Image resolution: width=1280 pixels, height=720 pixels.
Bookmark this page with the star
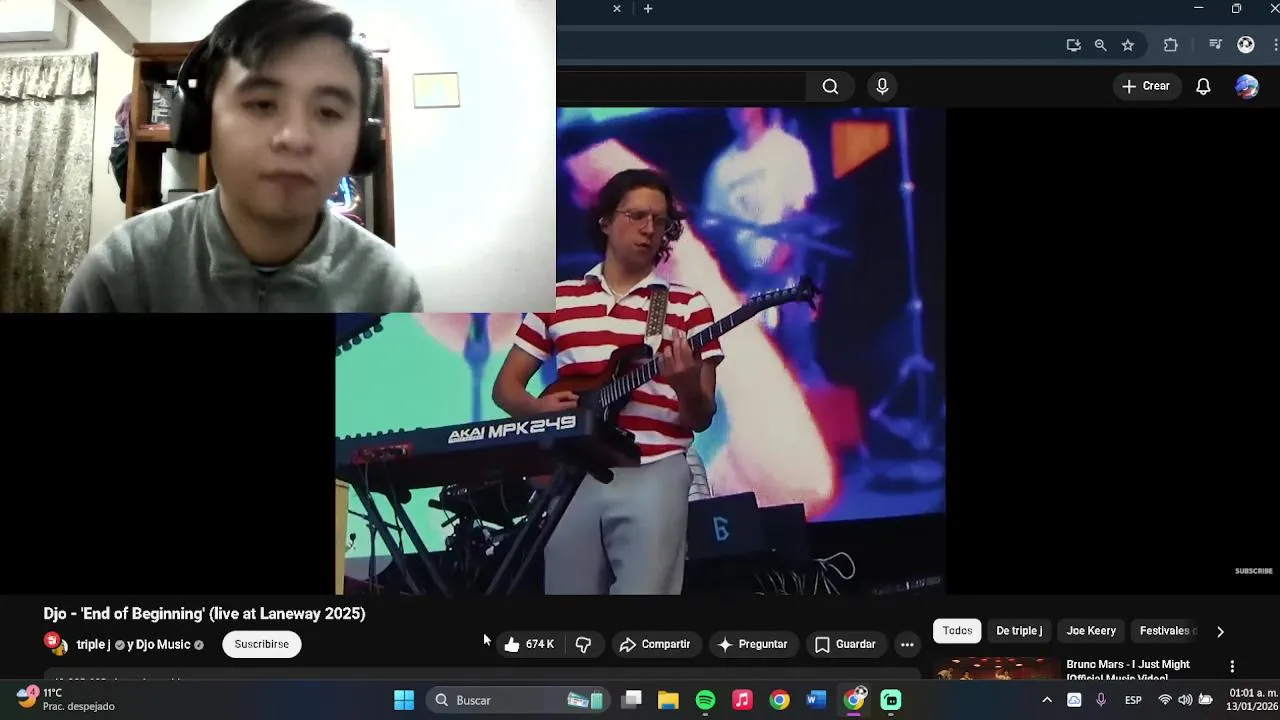pyautogui.click(x=1127, y=45)
